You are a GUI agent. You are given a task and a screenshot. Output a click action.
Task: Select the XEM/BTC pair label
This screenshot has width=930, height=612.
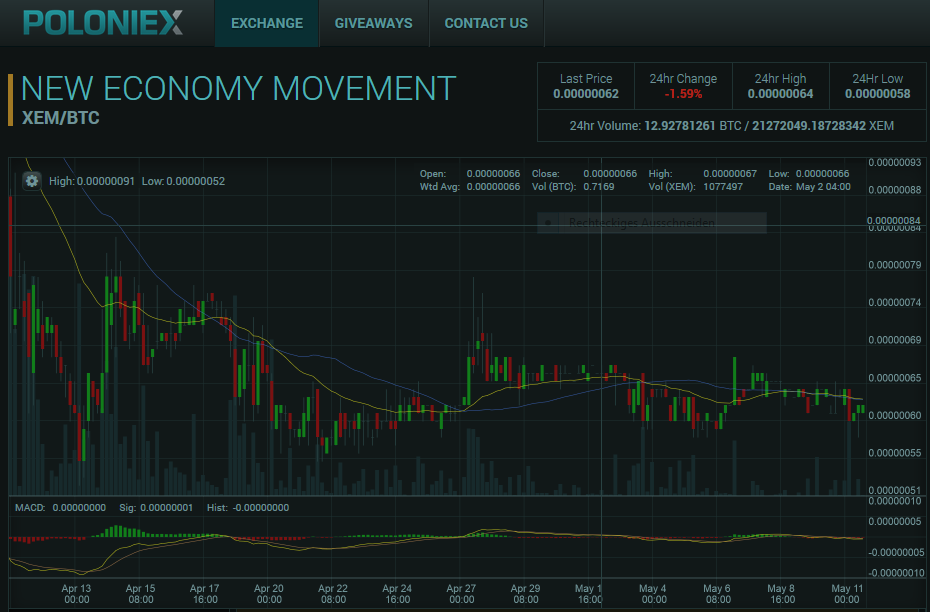(x=60, y=118)
